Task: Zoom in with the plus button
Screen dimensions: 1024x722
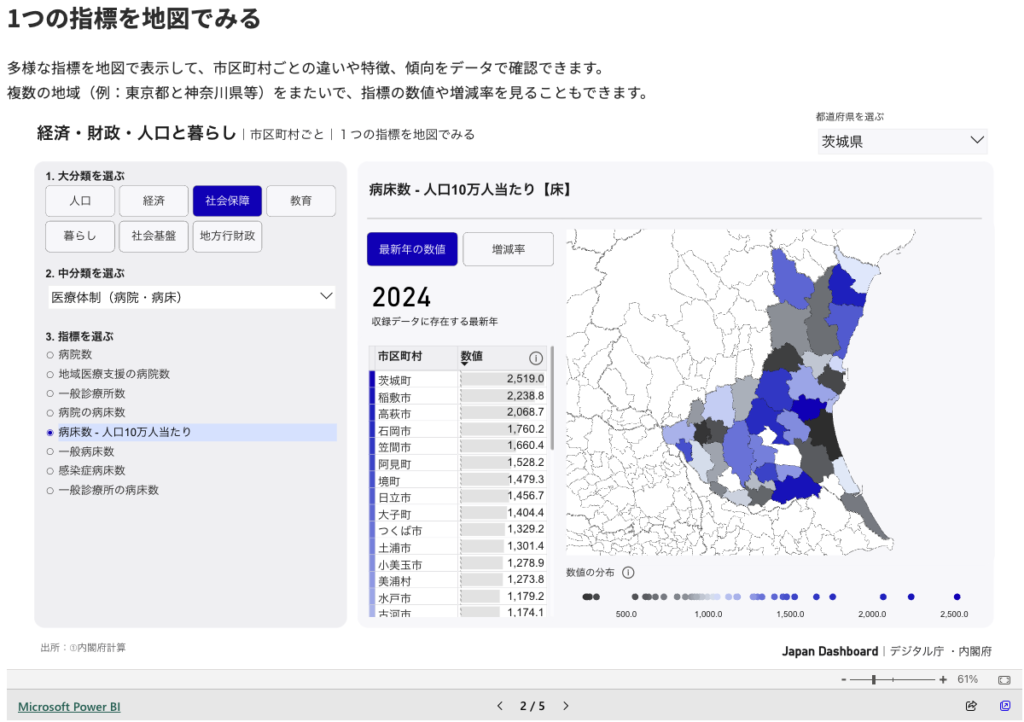Action: [943, 680]
